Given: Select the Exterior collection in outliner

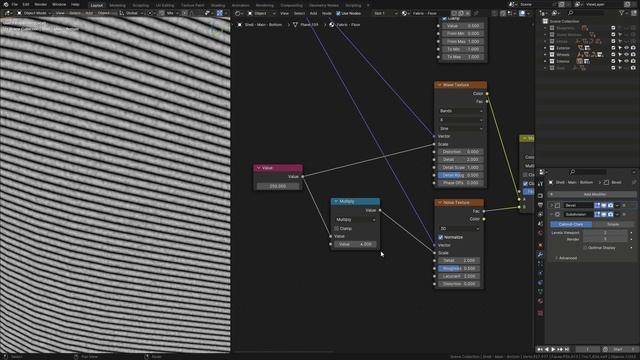Looking at the screenshot, I should 563,48.
